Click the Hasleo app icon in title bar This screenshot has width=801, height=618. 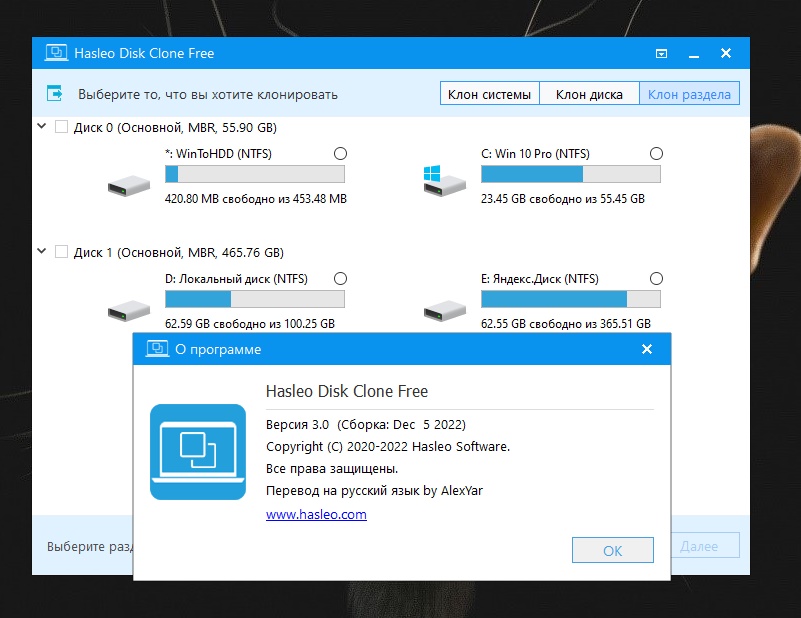click(56, 53)
